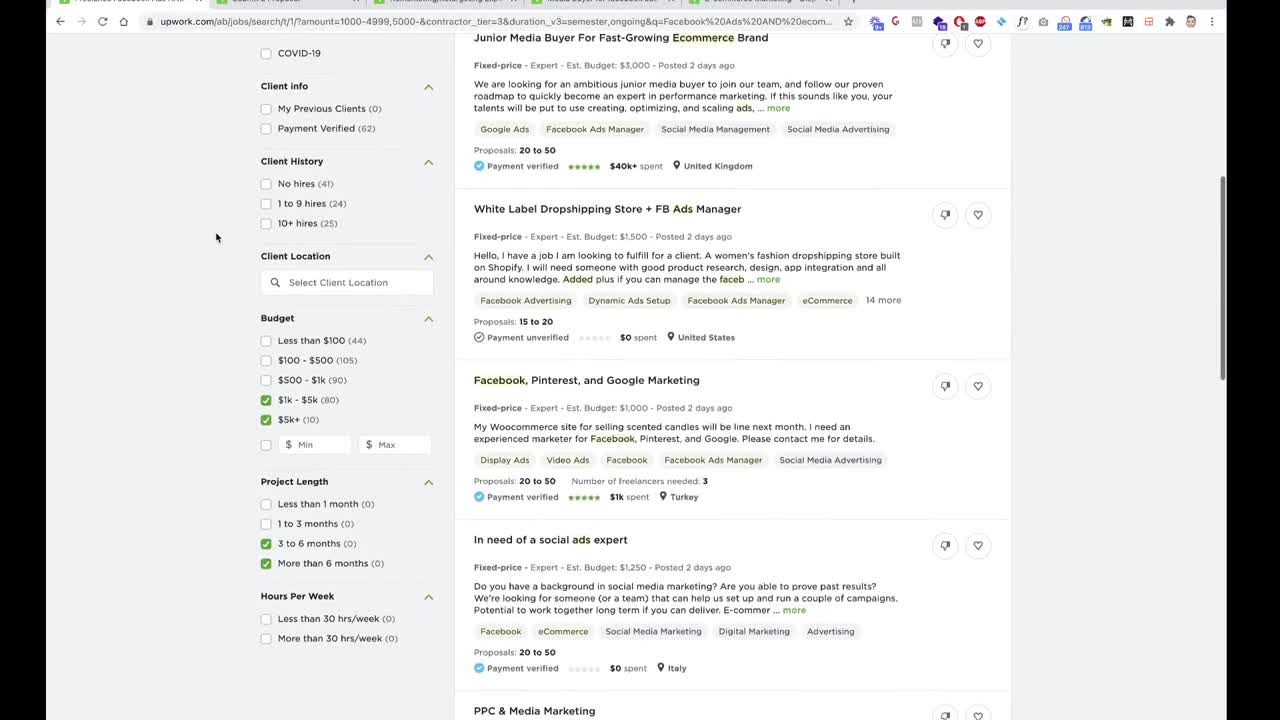Reload the Upwork search page
The height and width of the screenshot is (720, 1280).
pos(102,21)
